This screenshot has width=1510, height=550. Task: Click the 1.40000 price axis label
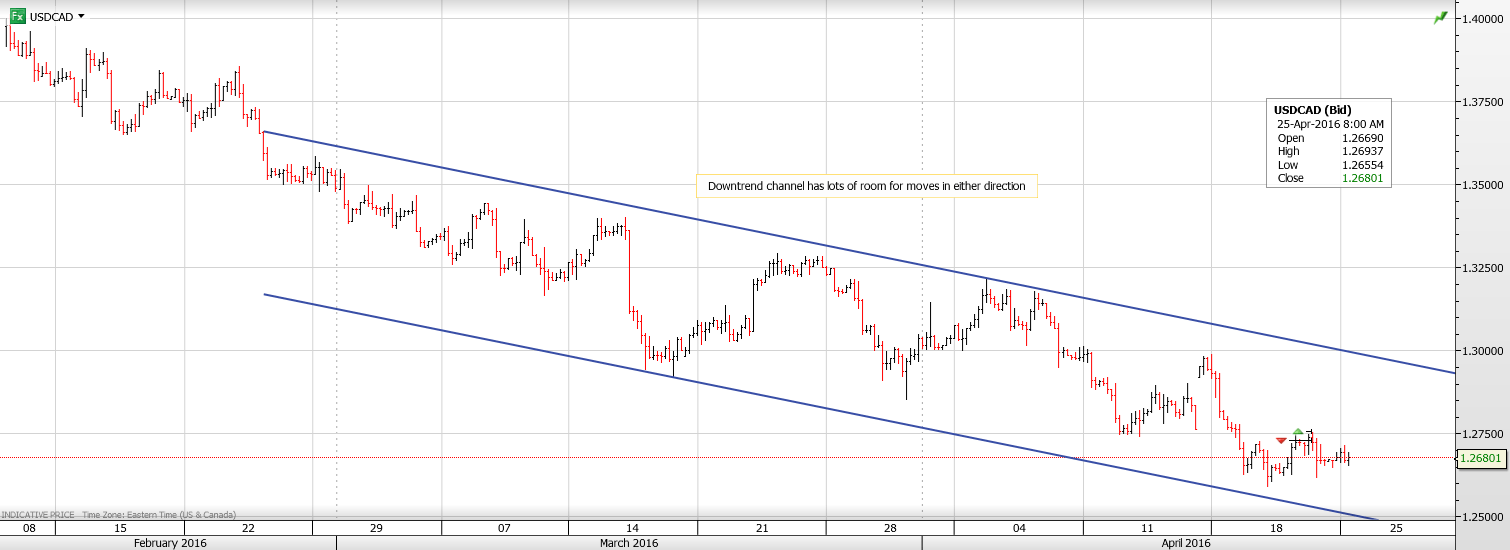pyautogui.click(x=1484, y=19)
